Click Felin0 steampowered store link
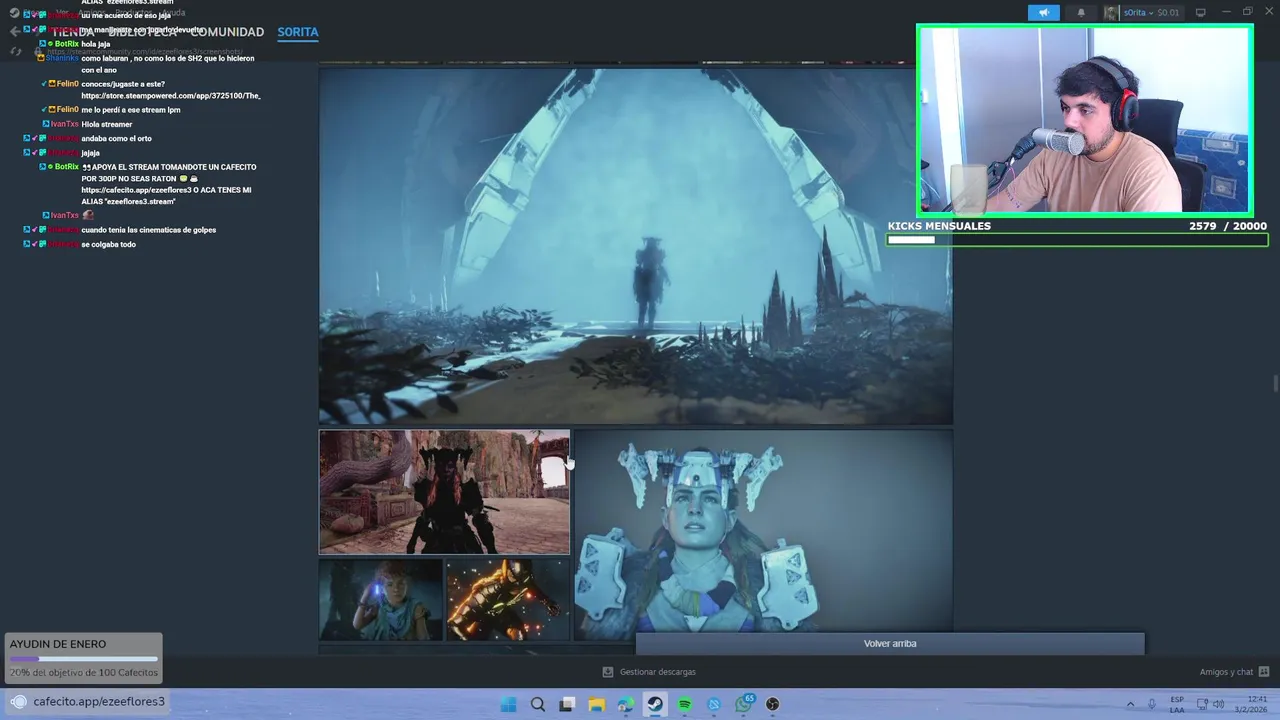 [x=171, y=96]
